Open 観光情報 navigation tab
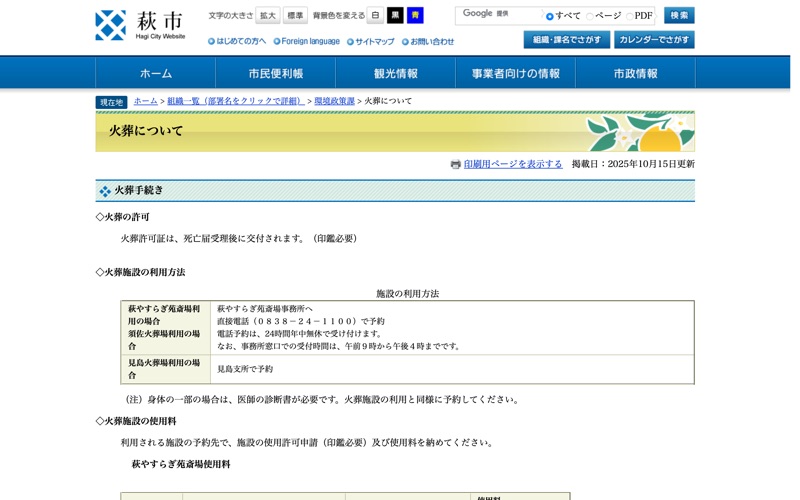Viewport: 800px width, 500px height. coord(395,73)
